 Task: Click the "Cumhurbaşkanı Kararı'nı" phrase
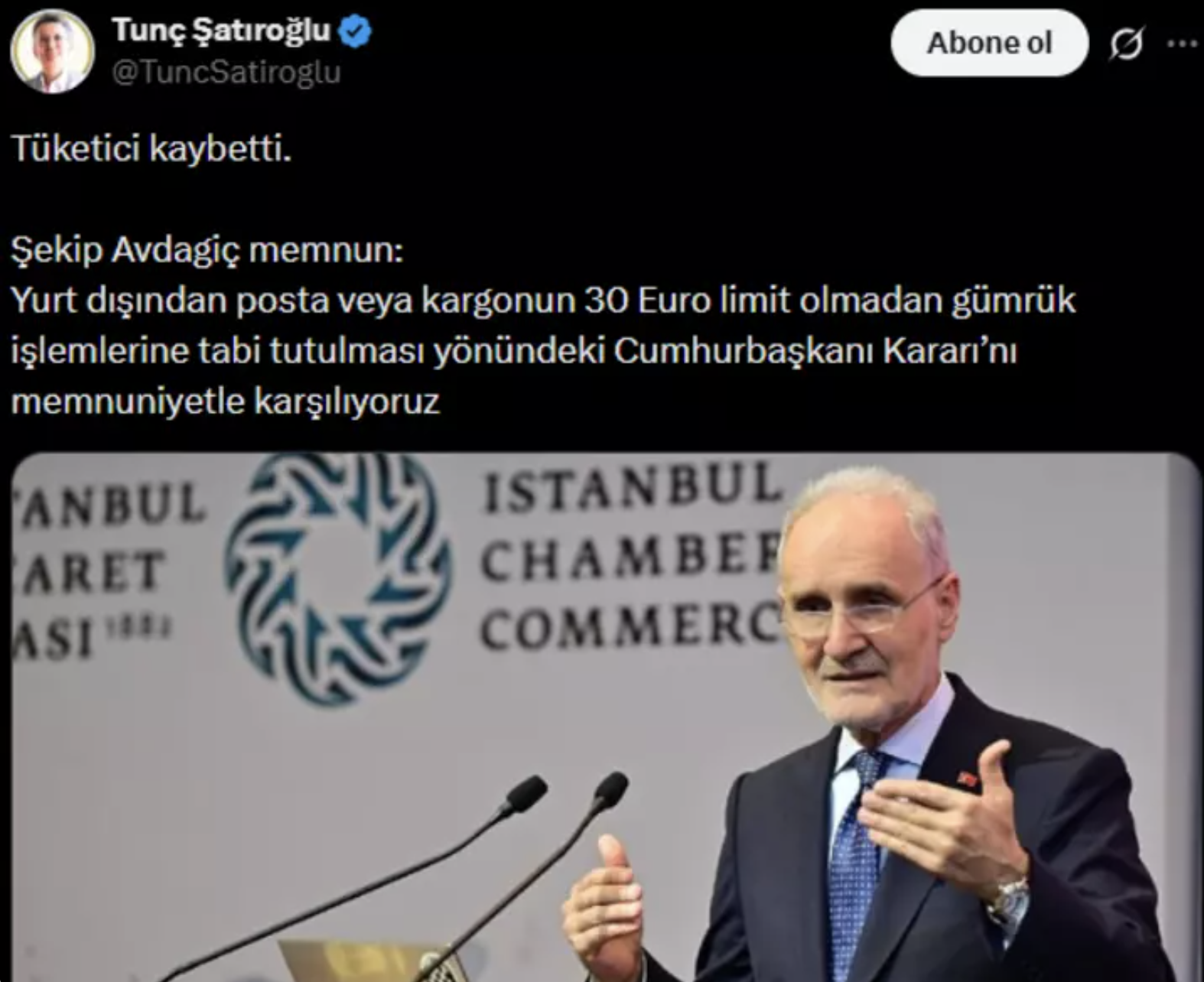click(815, 351)
